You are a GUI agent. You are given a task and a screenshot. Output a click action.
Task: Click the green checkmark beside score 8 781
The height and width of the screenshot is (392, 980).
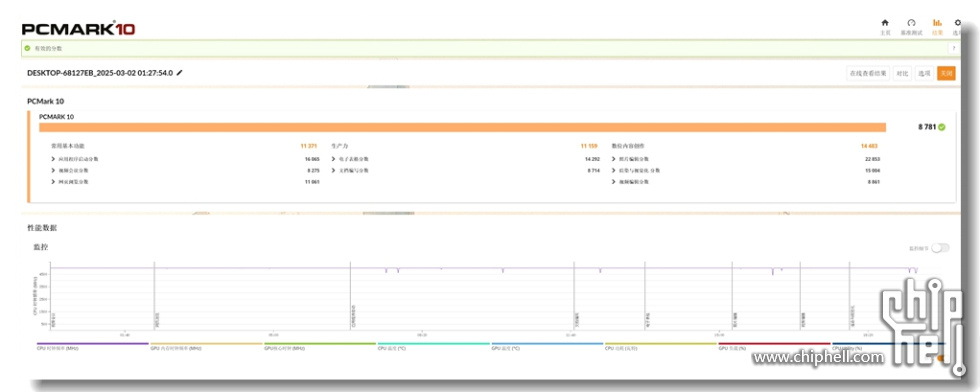coord(941,127)
